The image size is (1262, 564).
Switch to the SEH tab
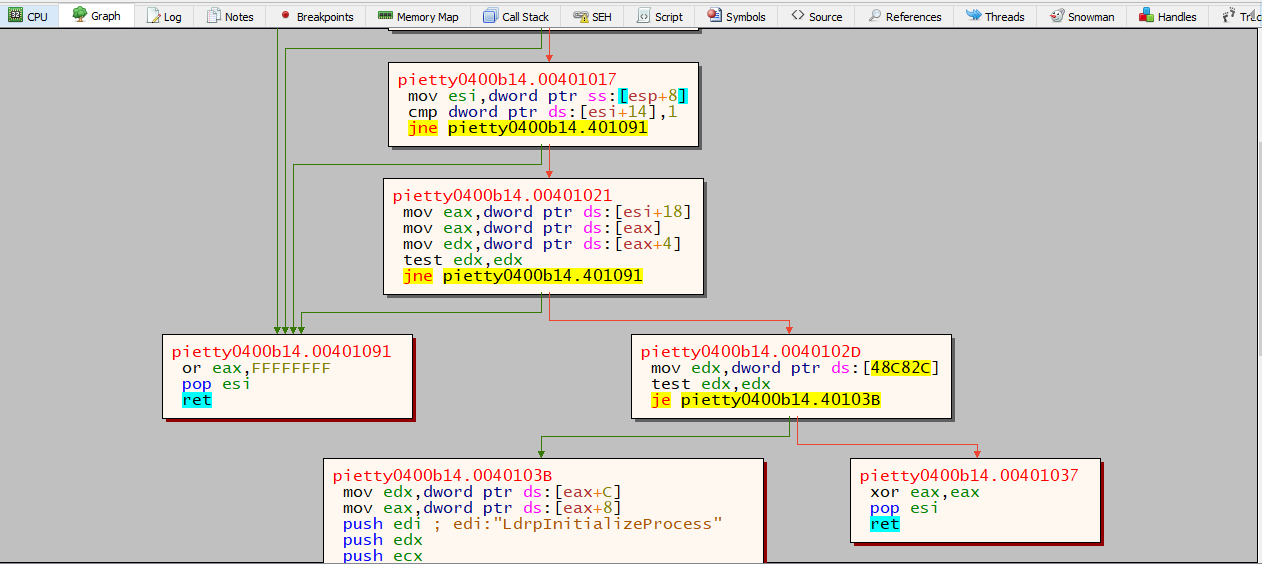coord(592,16)
